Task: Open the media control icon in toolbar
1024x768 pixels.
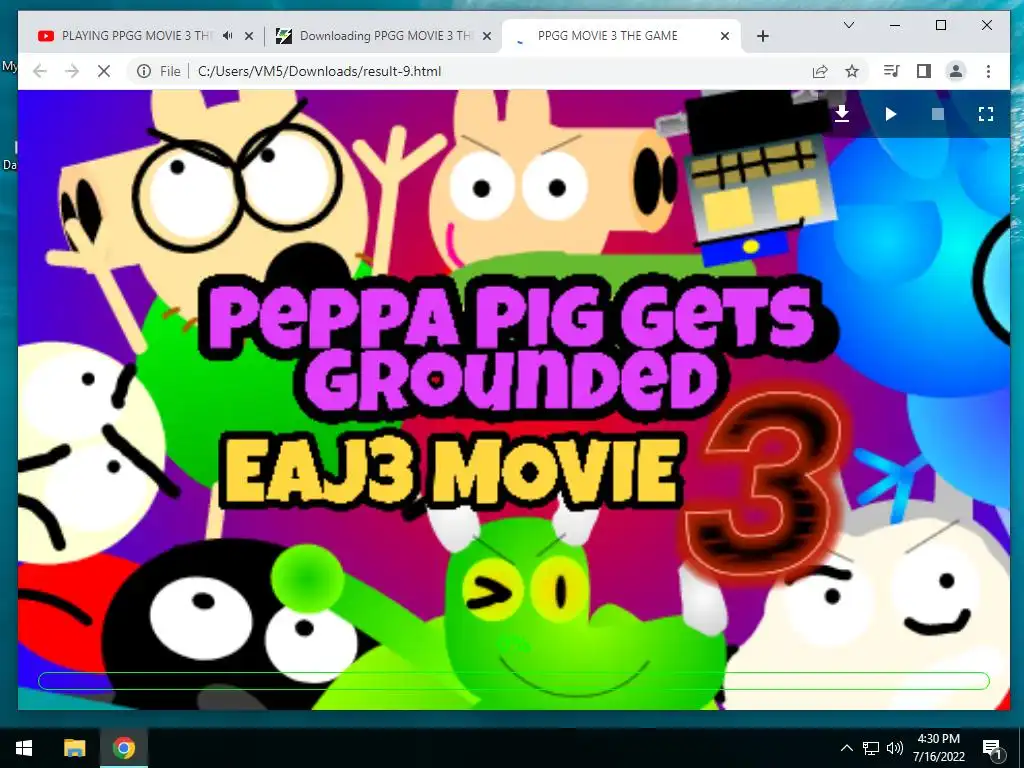Action: [891, 71]
